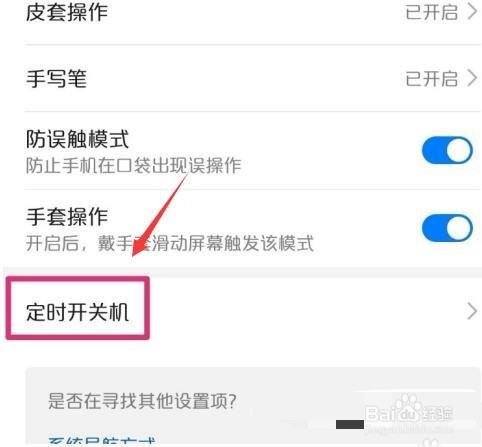Turn off the 防误触模式 switch
The width and height of the screenshot is (482, 447).
(x=447, y=150)
